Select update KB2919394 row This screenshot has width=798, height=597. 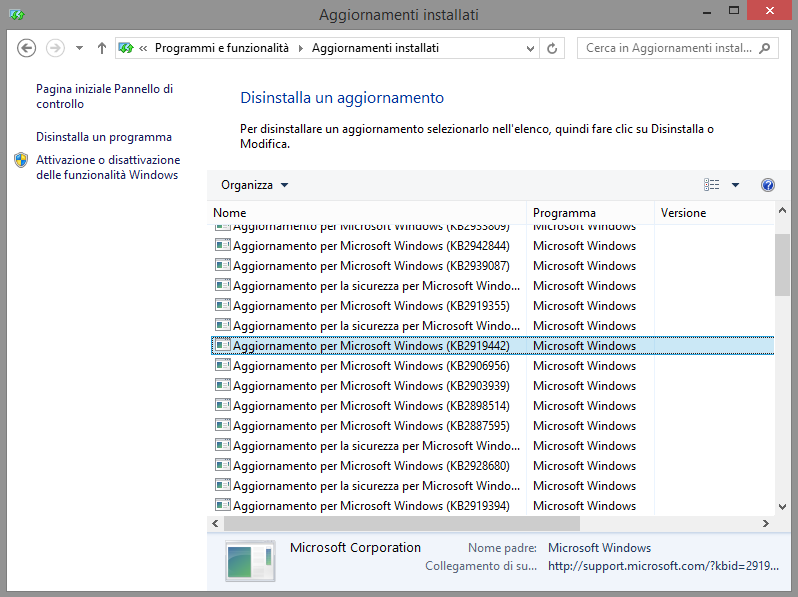coord(493,506)
